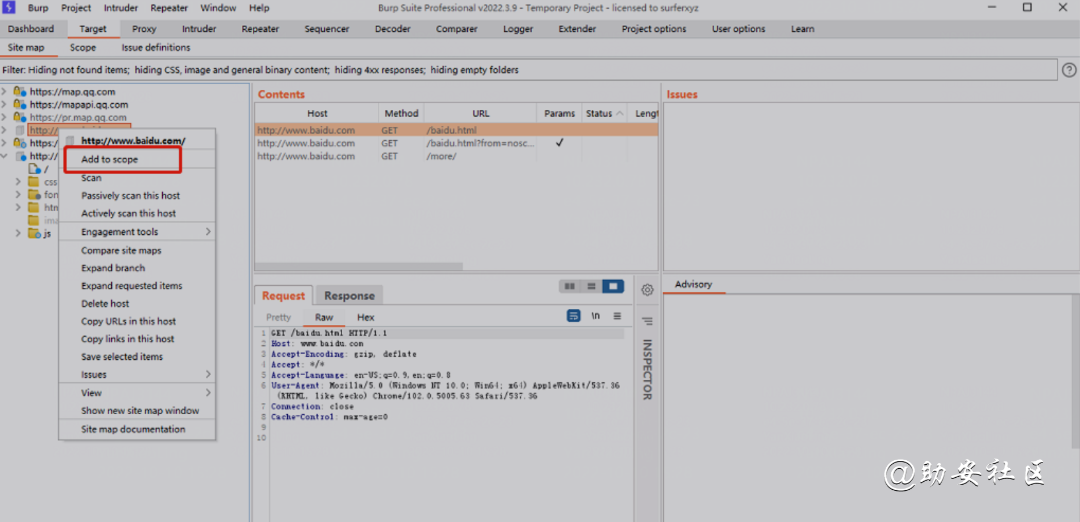Click host icon in context menu header
This screenshot has width=1080, height=522.
point(70,140)
